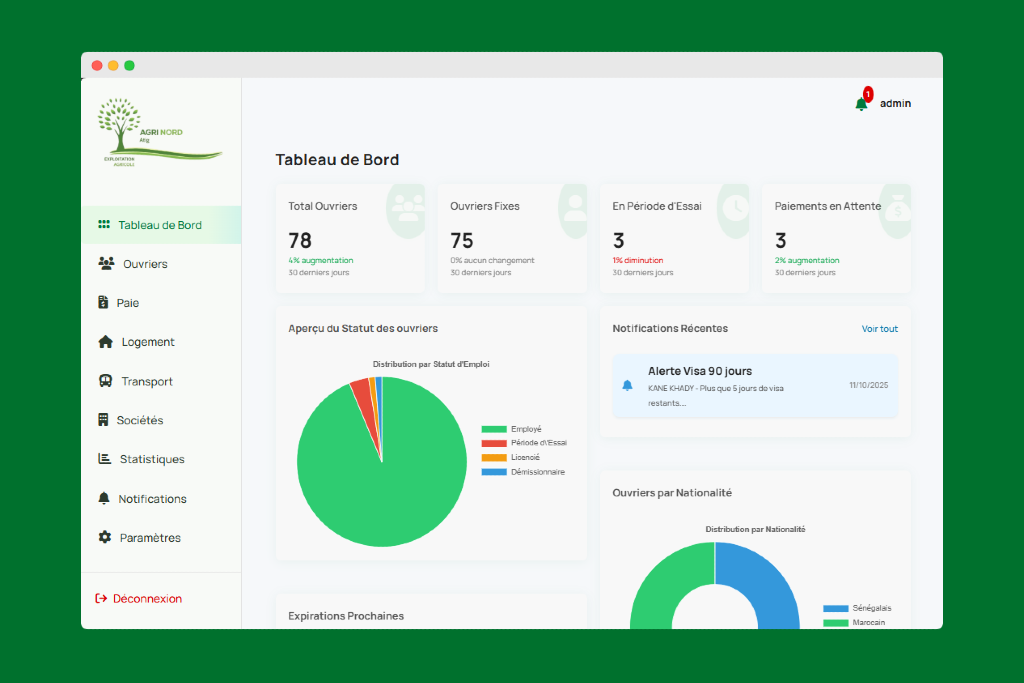Toggle the Sénégalais legend entry

[x=871, y=608]
